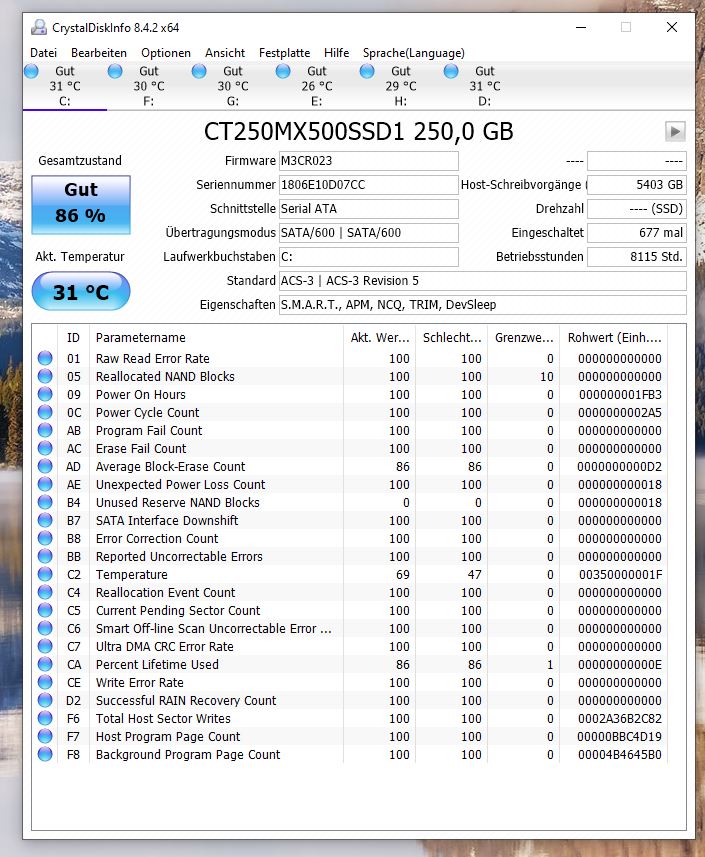705x857 pixels.
Task: Click the Parametername column header
Action: tap(217, 338)
